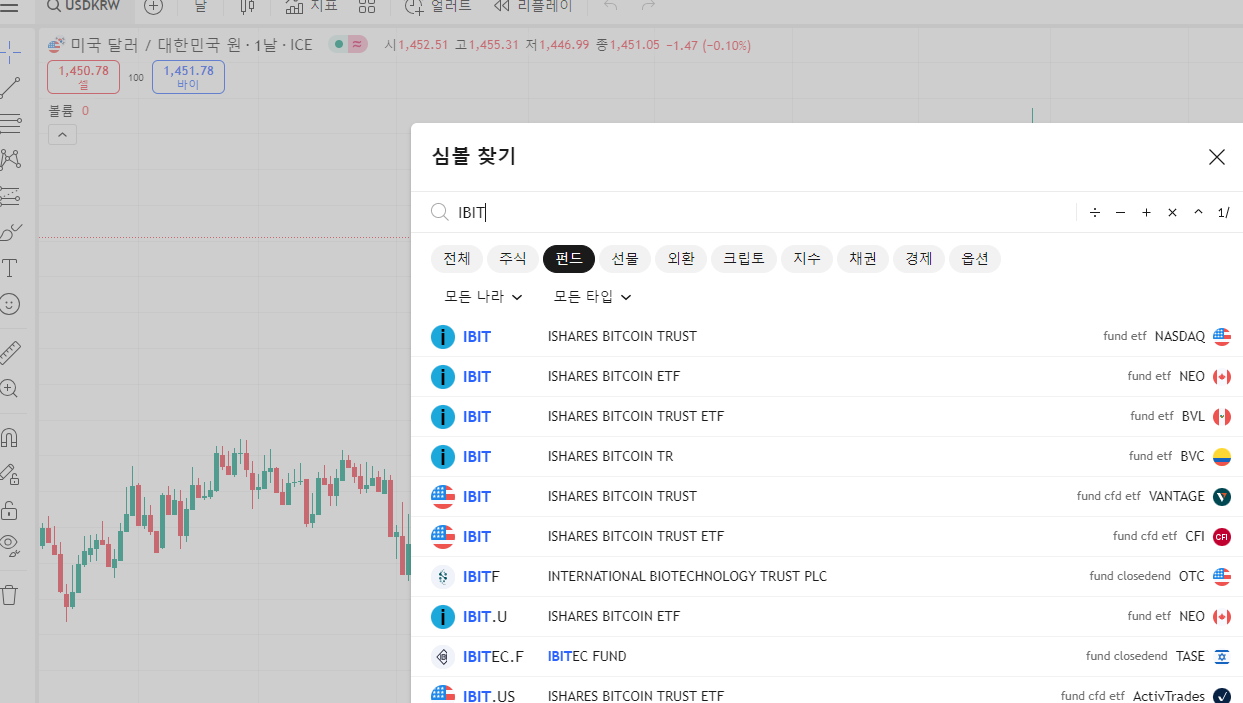Select the 전체 filter tab
This screenshot has width=1243, height=703.
click(x=457, y=259)
